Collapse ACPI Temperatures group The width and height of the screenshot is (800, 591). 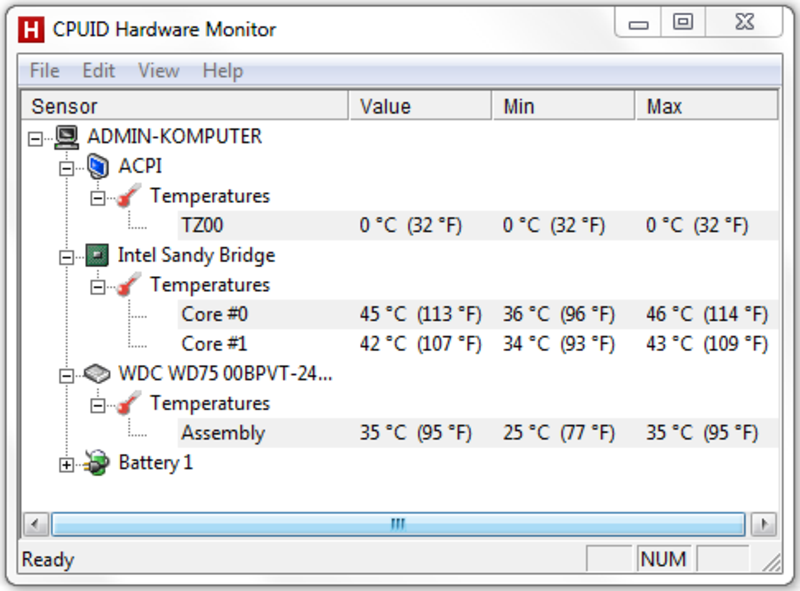point(97,198)
